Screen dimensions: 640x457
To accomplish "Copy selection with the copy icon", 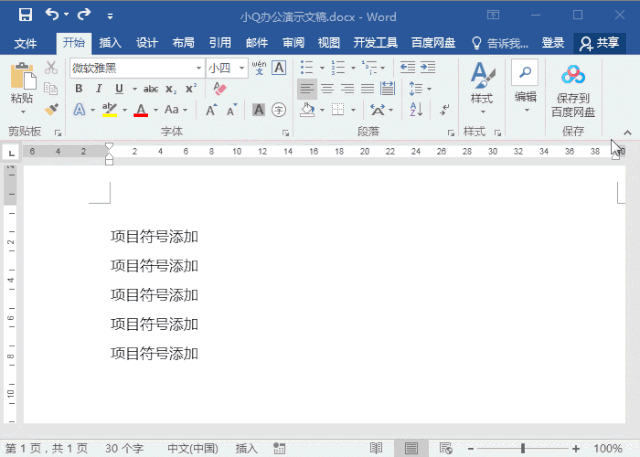I will 51,89.
